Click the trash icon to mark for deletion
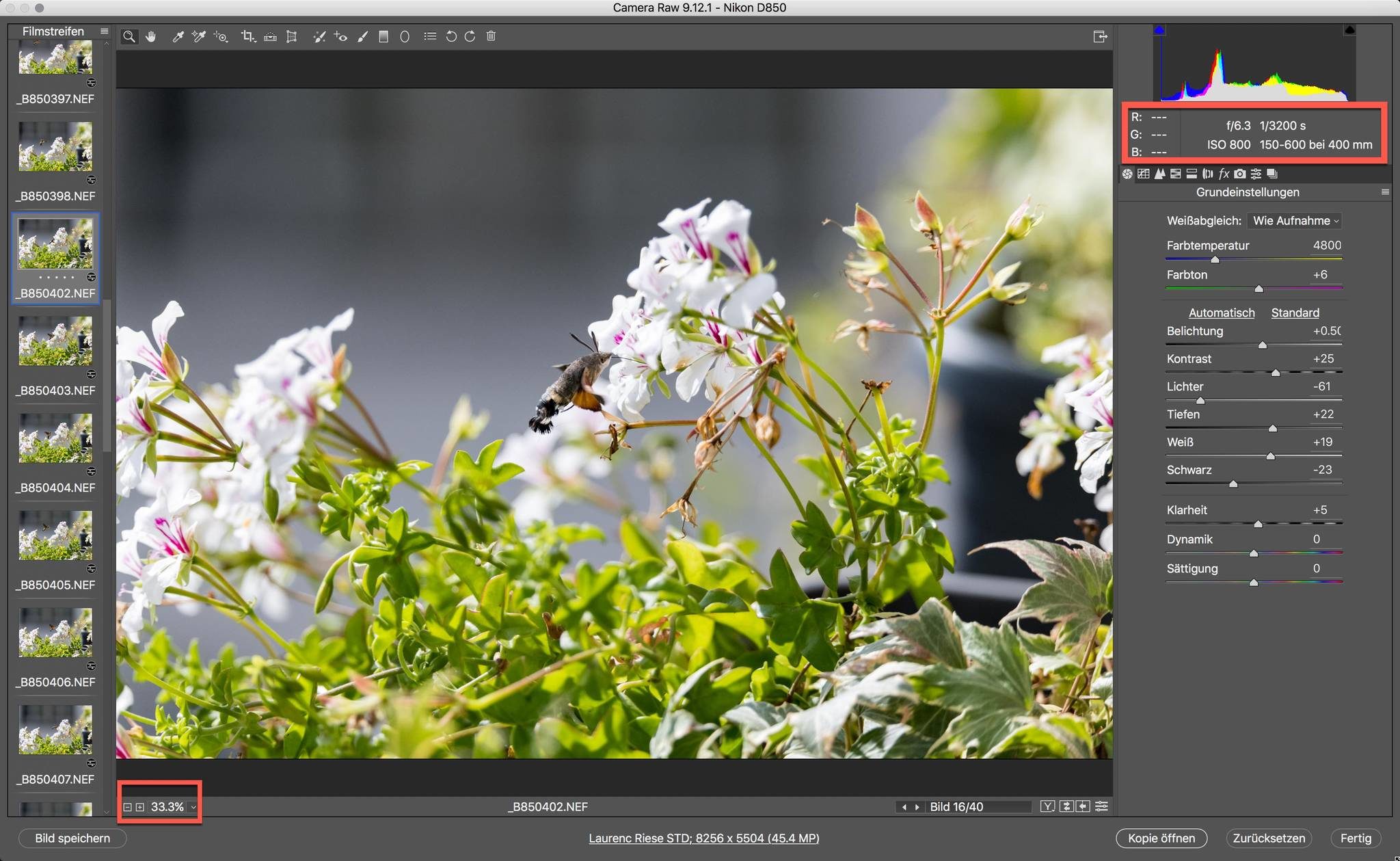Image resolution: width=1400 pixels, height=861 pixels. click(491, 36)
